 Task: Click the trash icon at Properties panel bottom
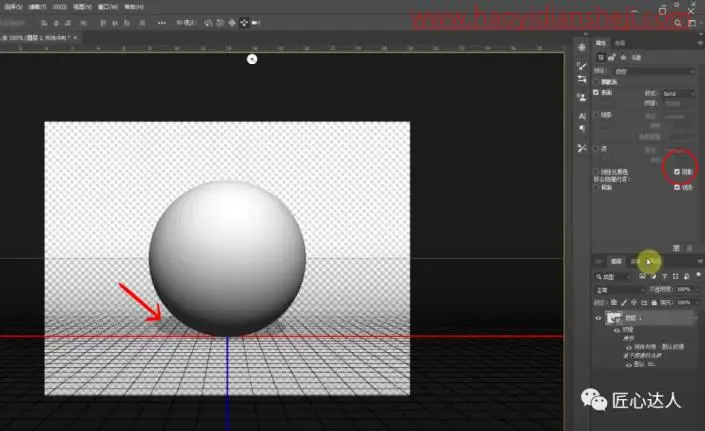690,248
